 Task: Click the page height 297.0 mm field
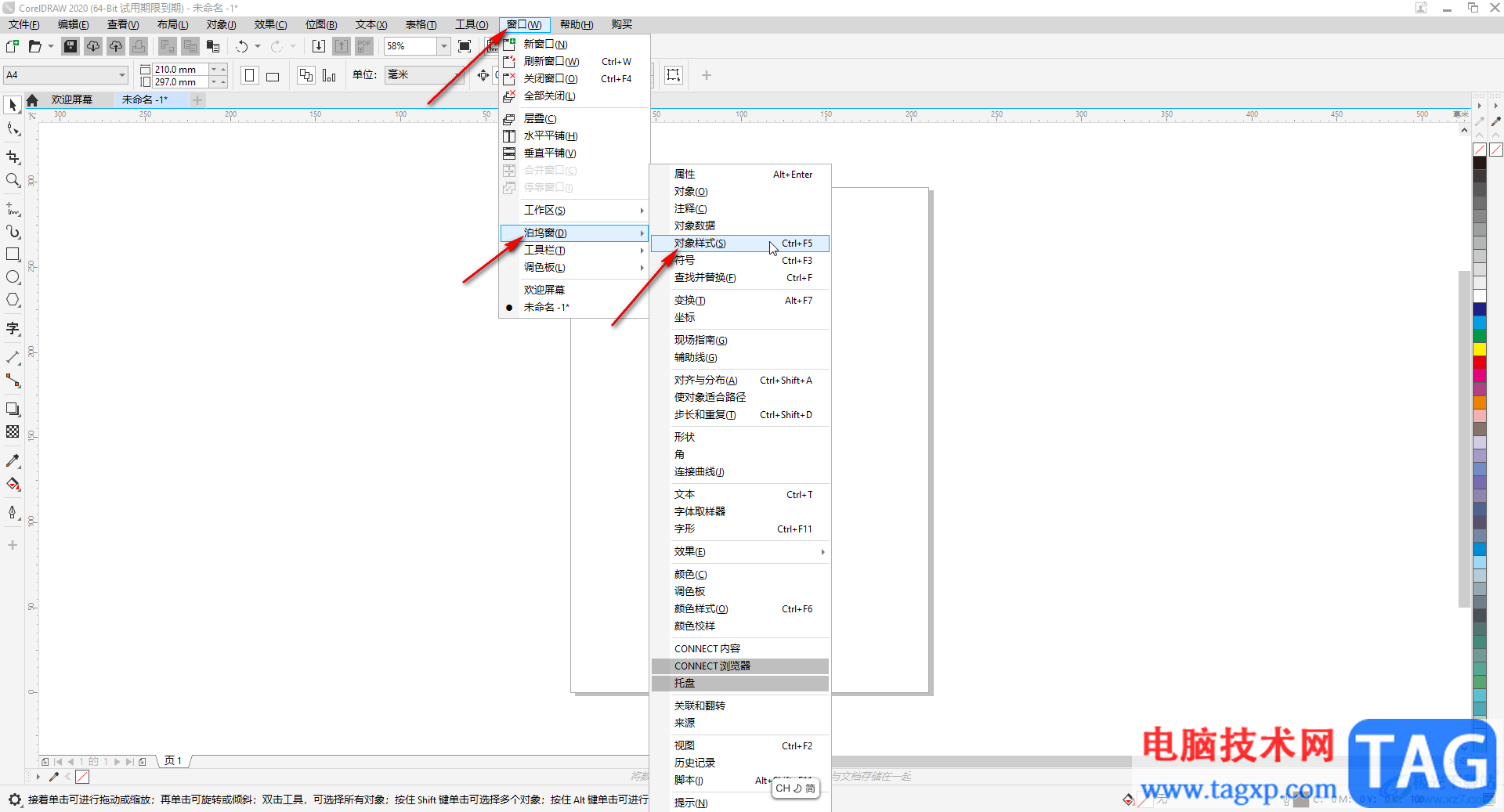coord(180,82)
